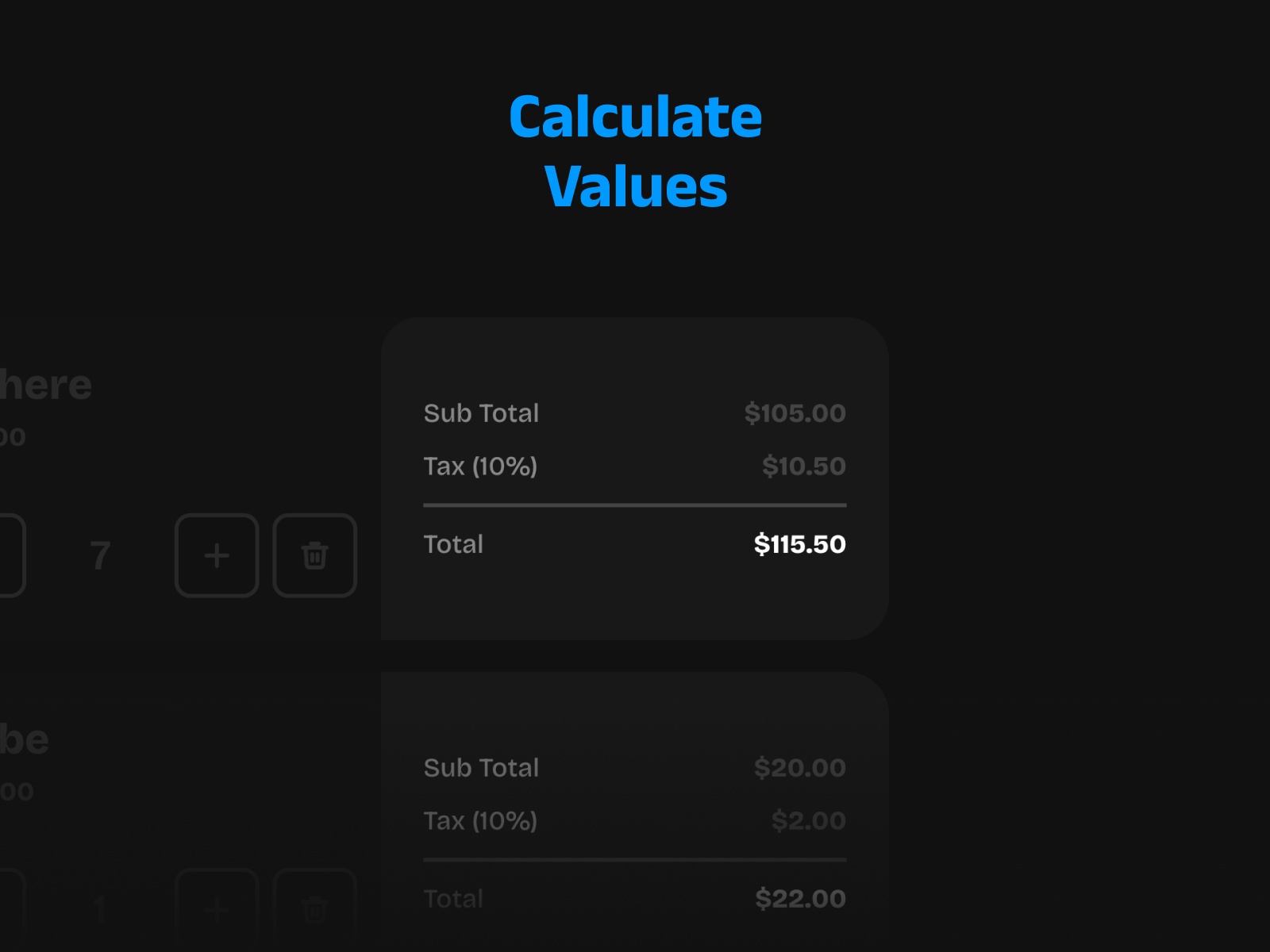Click the quantity value 1
The width and height of the screenshot is (1270, 952).
(100, 909)
